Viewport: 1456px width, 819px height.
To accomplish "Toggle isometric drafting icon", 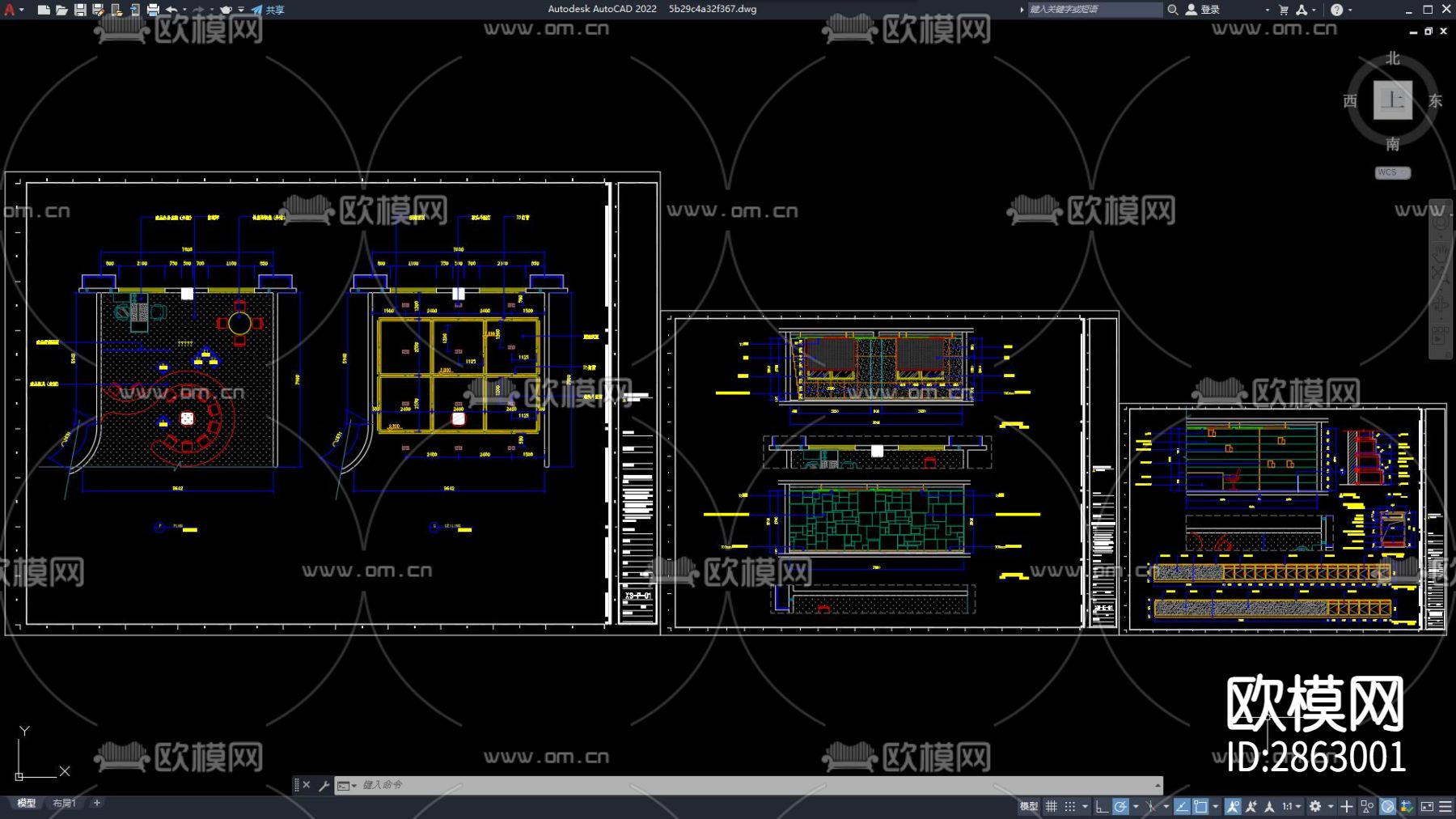I will (x=1151, y=806).
